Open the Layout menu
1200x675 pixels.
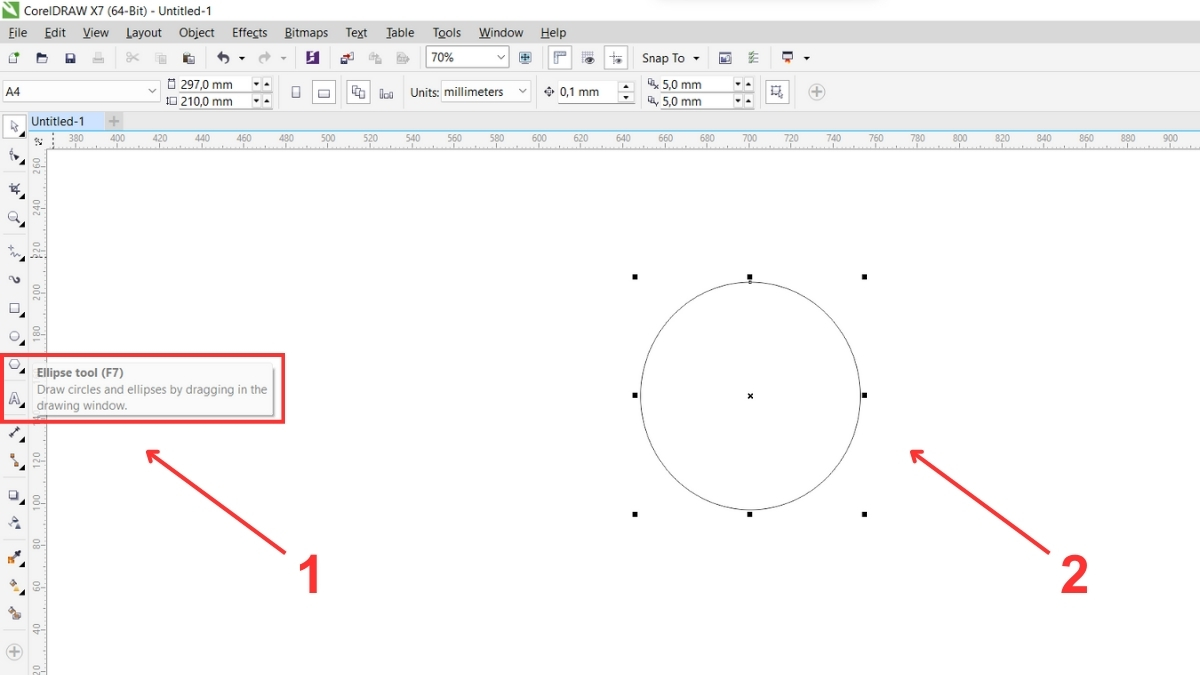144,33
